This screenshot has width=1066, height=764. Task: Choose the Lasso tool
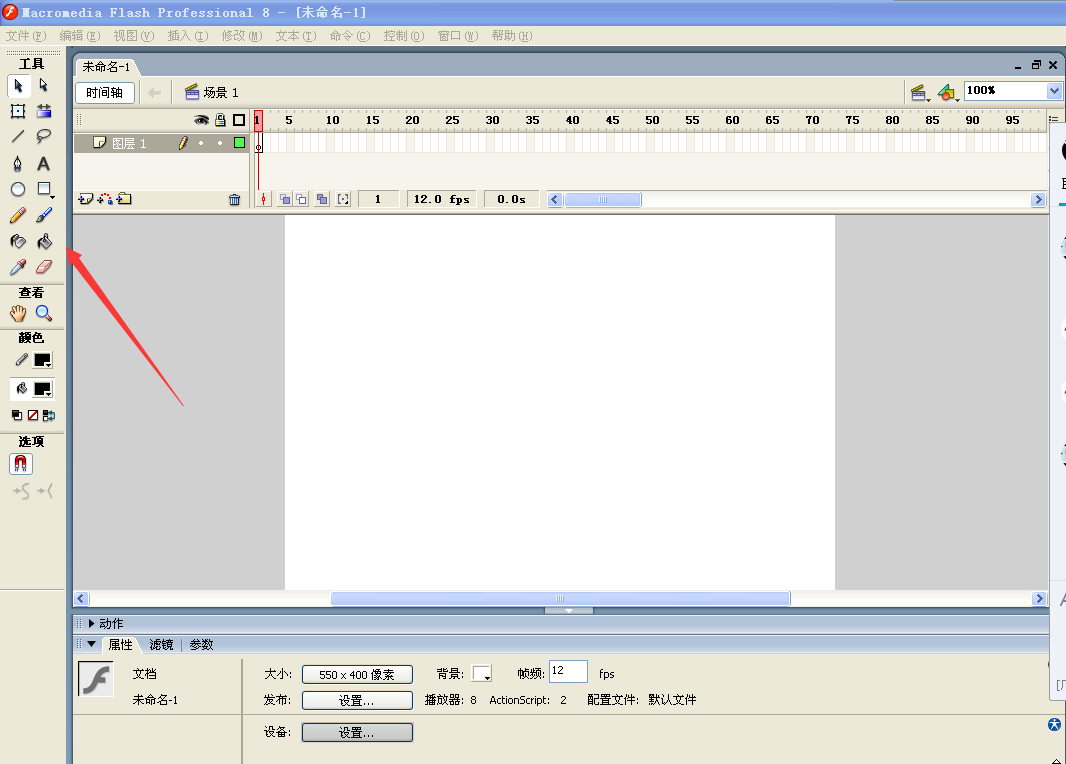43,137
